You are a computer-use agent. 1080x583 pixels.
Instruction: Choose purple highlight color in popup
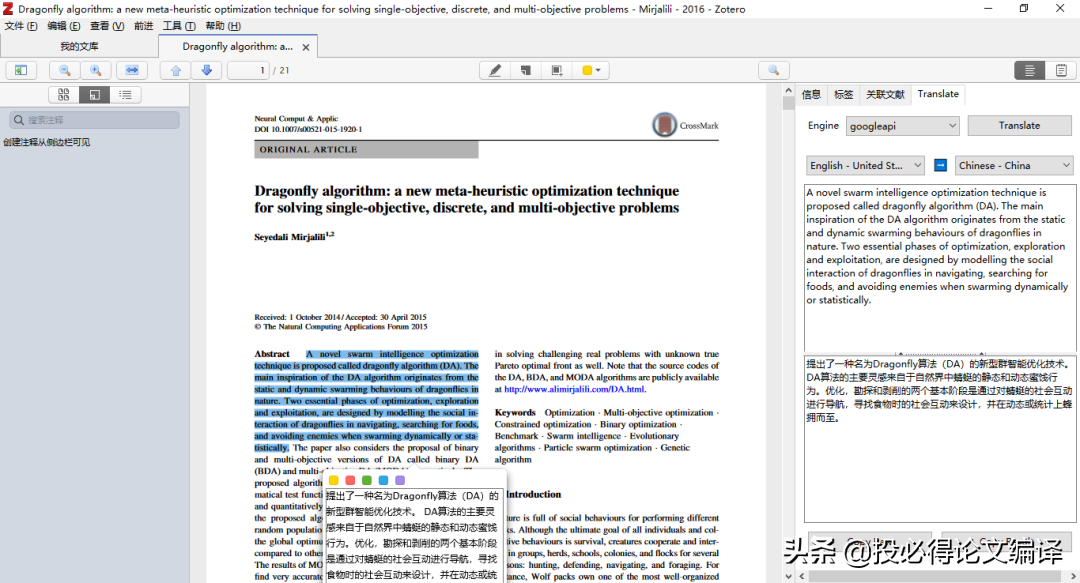pos(400,480)
